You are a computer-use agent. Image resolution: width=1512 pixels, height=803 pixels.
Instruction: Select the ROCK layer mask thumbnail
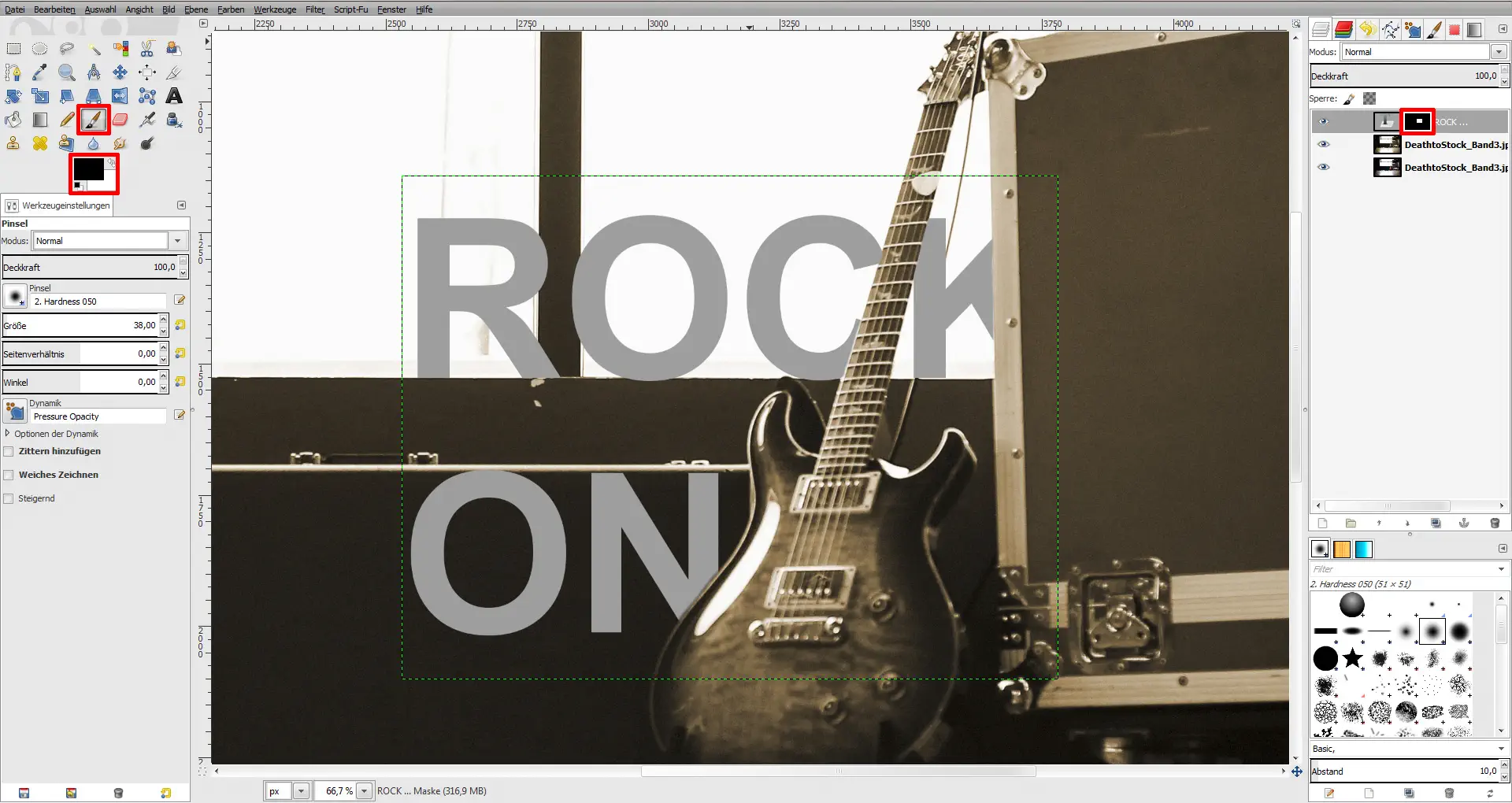point(1417,121)
